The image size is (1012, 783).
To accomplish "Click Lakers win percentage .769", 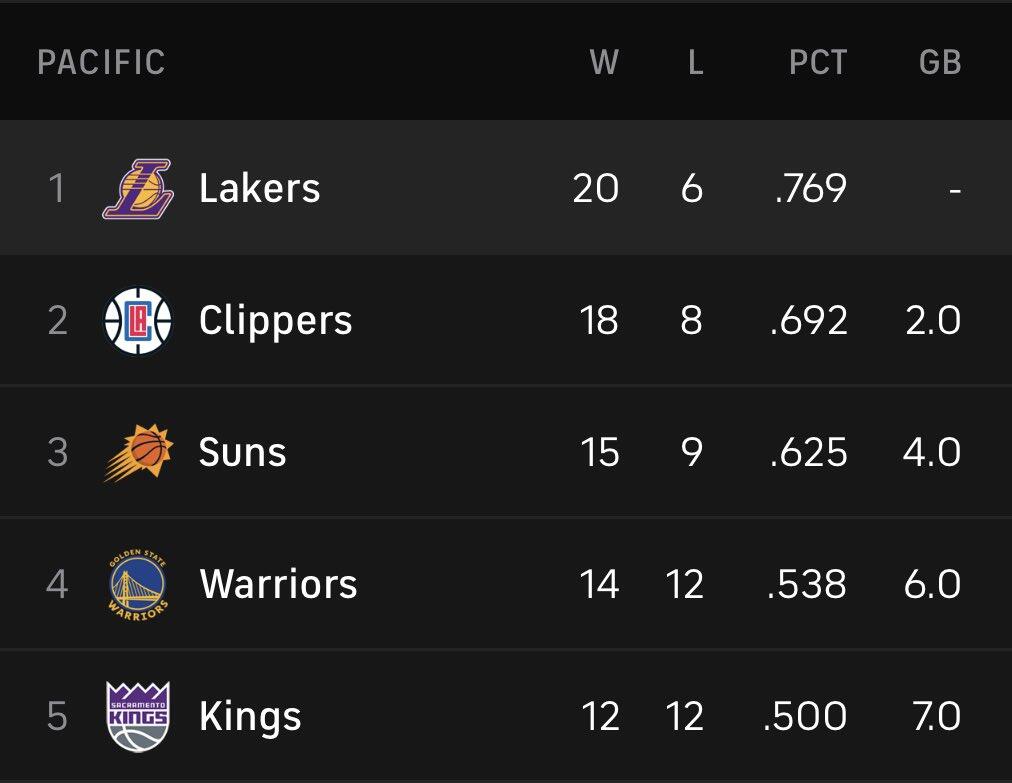I will (x=811, y=188).
